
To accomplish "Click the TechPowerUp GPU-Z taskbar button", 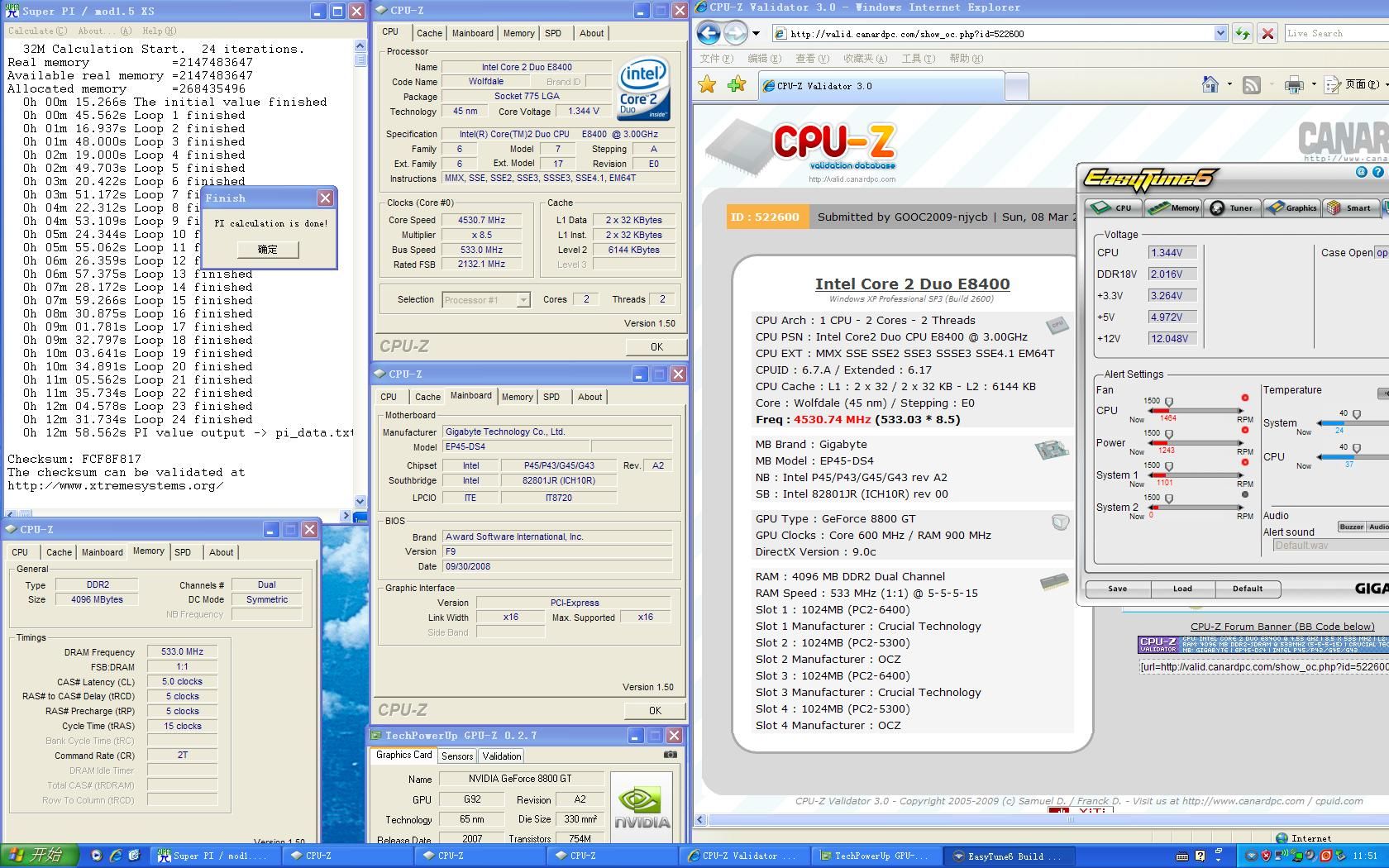I will click(x=875, y=856).
